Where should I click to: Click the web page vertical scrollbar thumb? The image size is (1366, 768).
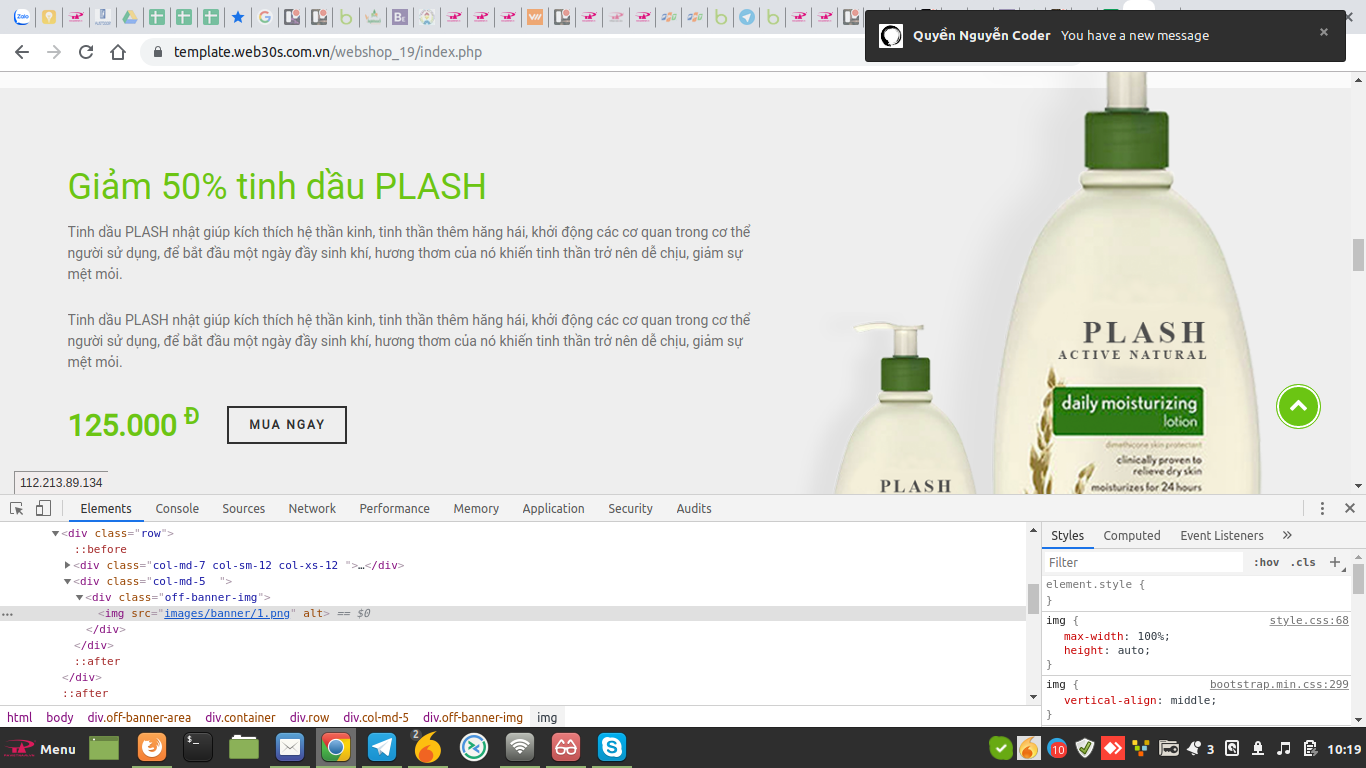[1358, 255]
